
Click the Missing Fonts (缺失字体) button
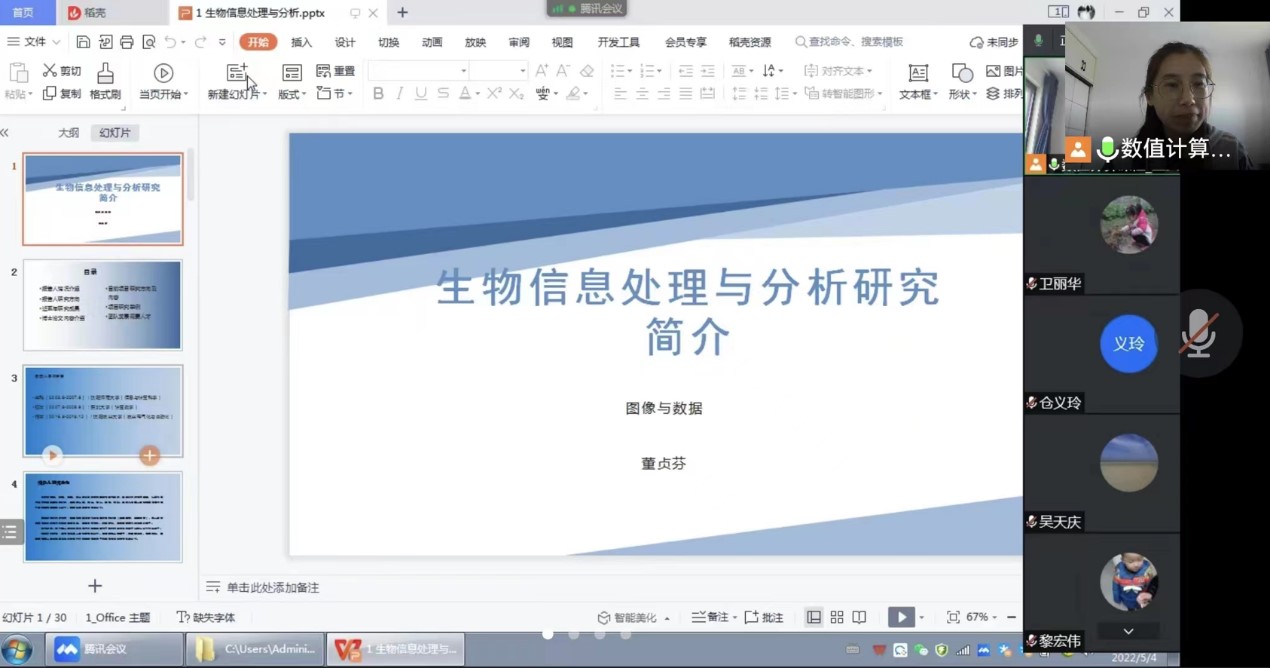(206, 617)
